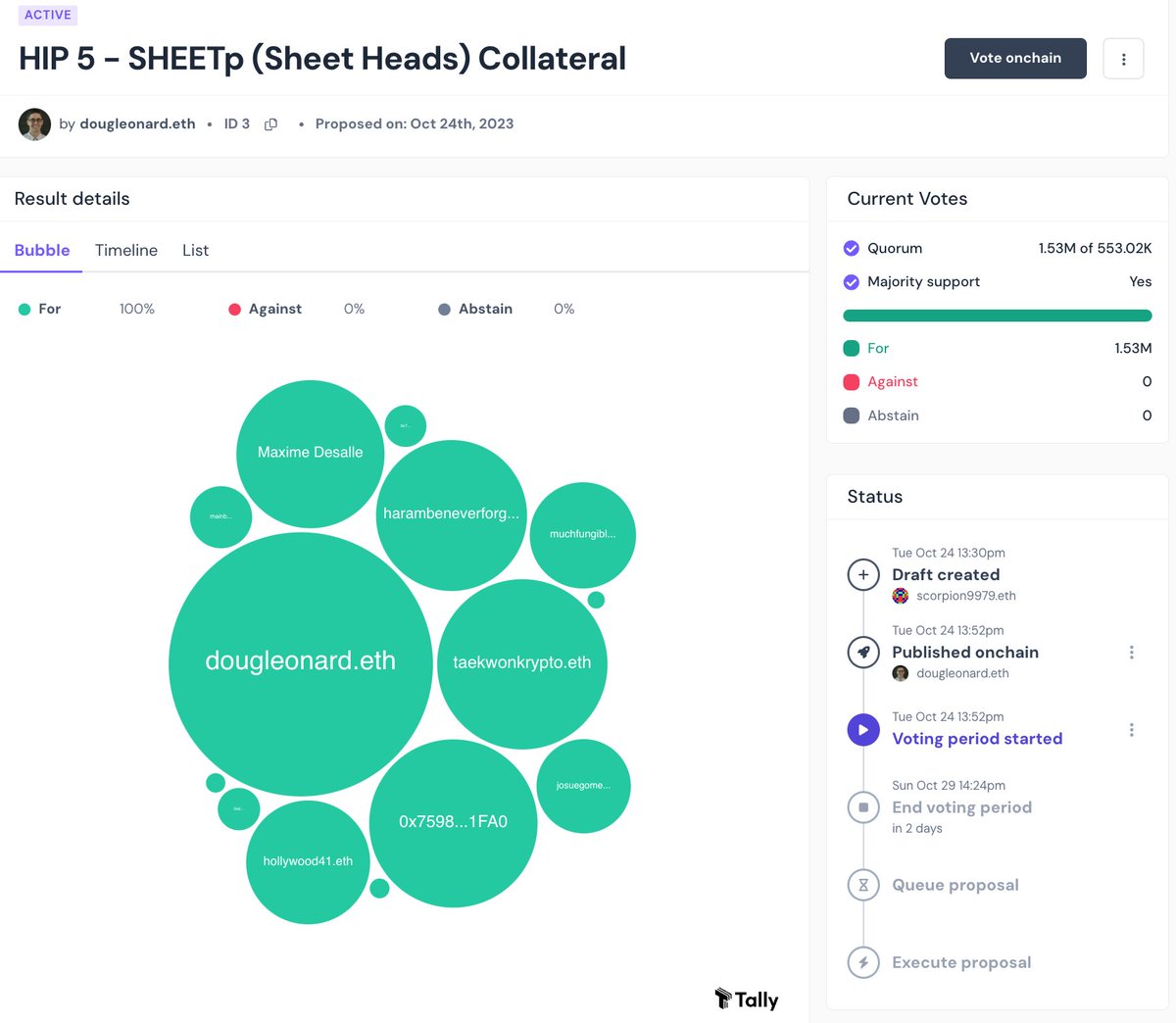Click the Abstain vote label in Current Votes
Screen dimensions: 1176x1023
894,415
